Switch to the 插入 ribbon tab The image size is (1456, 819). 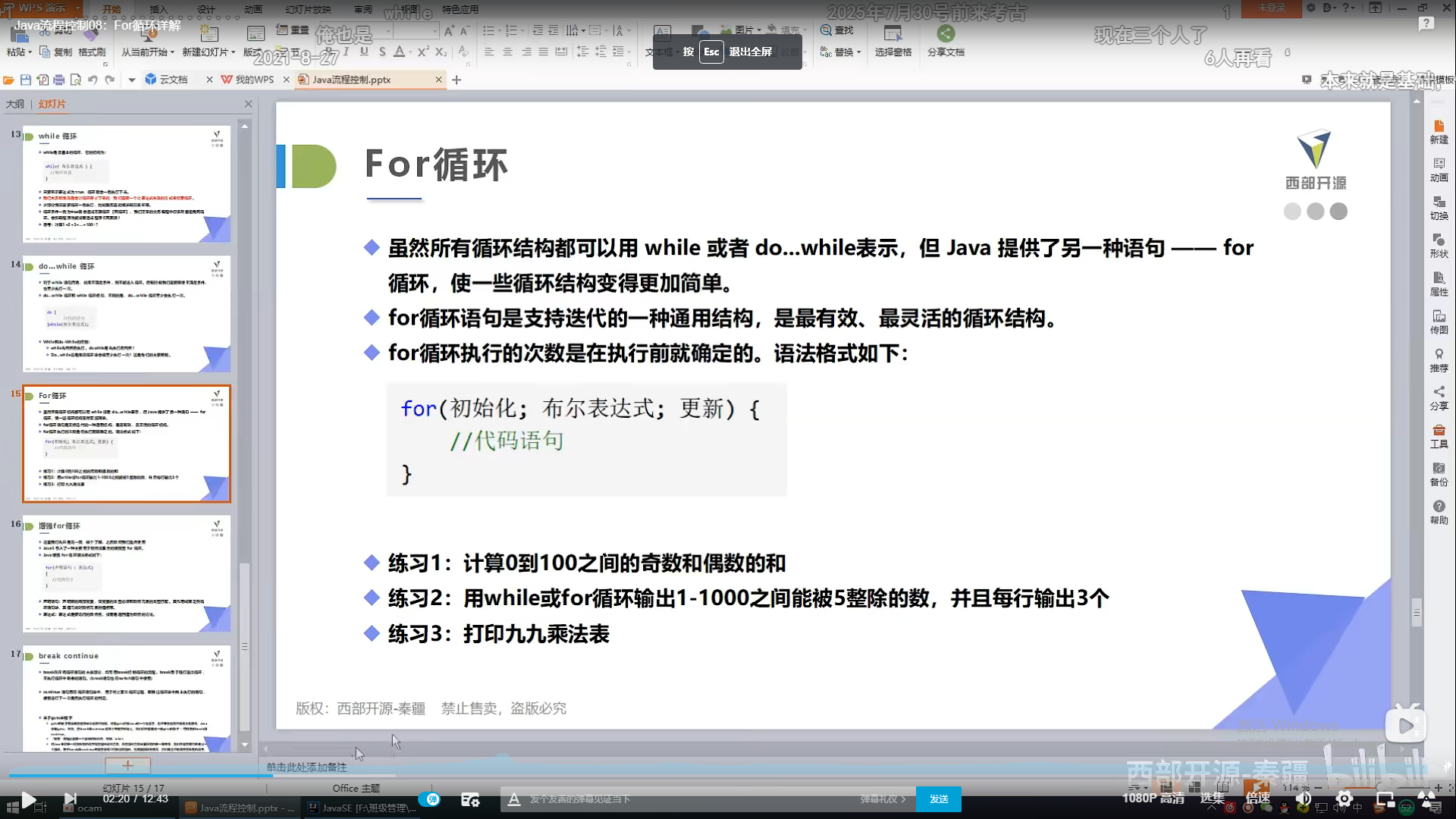158,9
